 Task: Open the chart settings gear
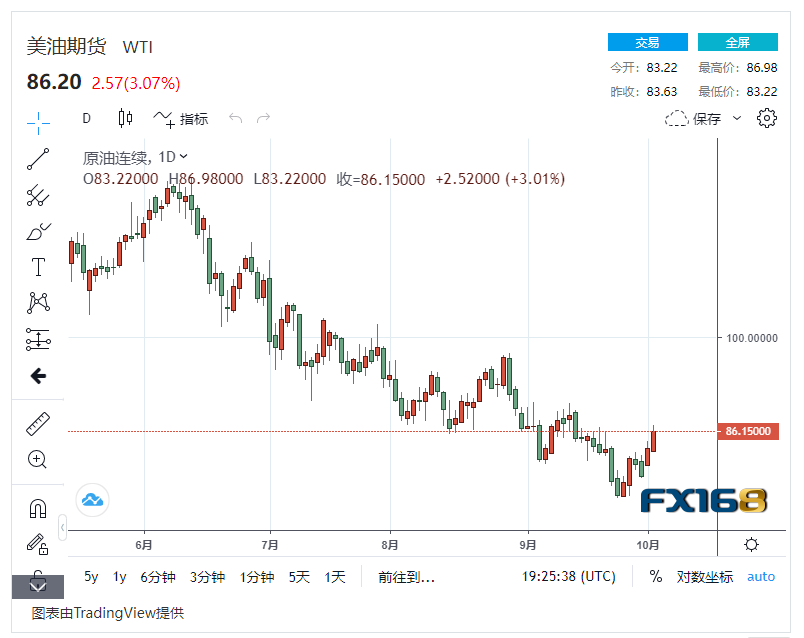click(x=766, y=118)
